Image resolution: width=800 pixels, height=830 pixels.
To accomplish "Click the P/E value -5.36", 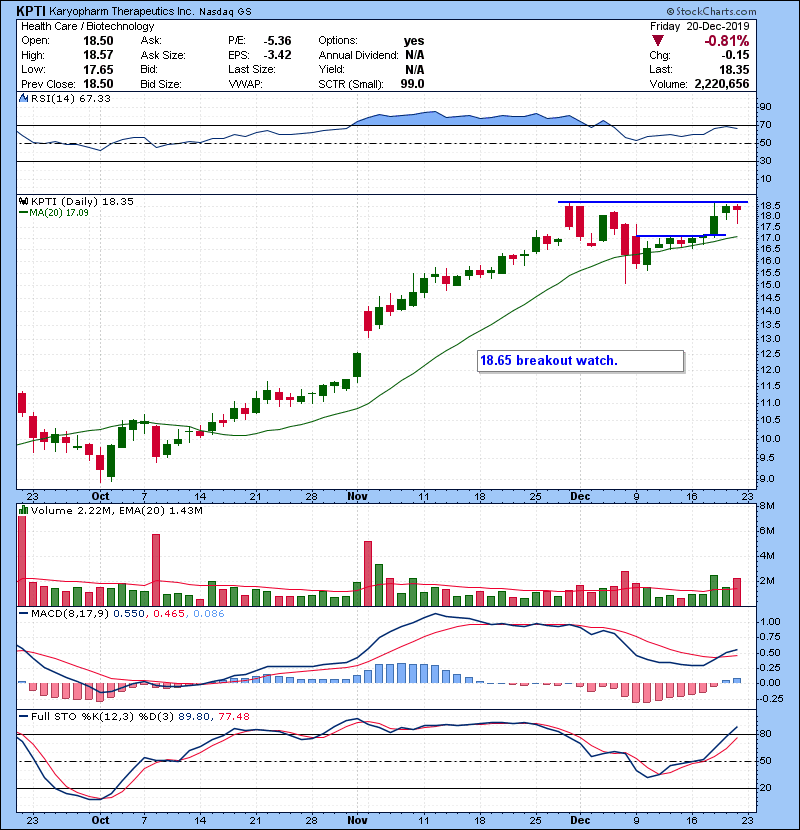I will [x=277, y=41].
